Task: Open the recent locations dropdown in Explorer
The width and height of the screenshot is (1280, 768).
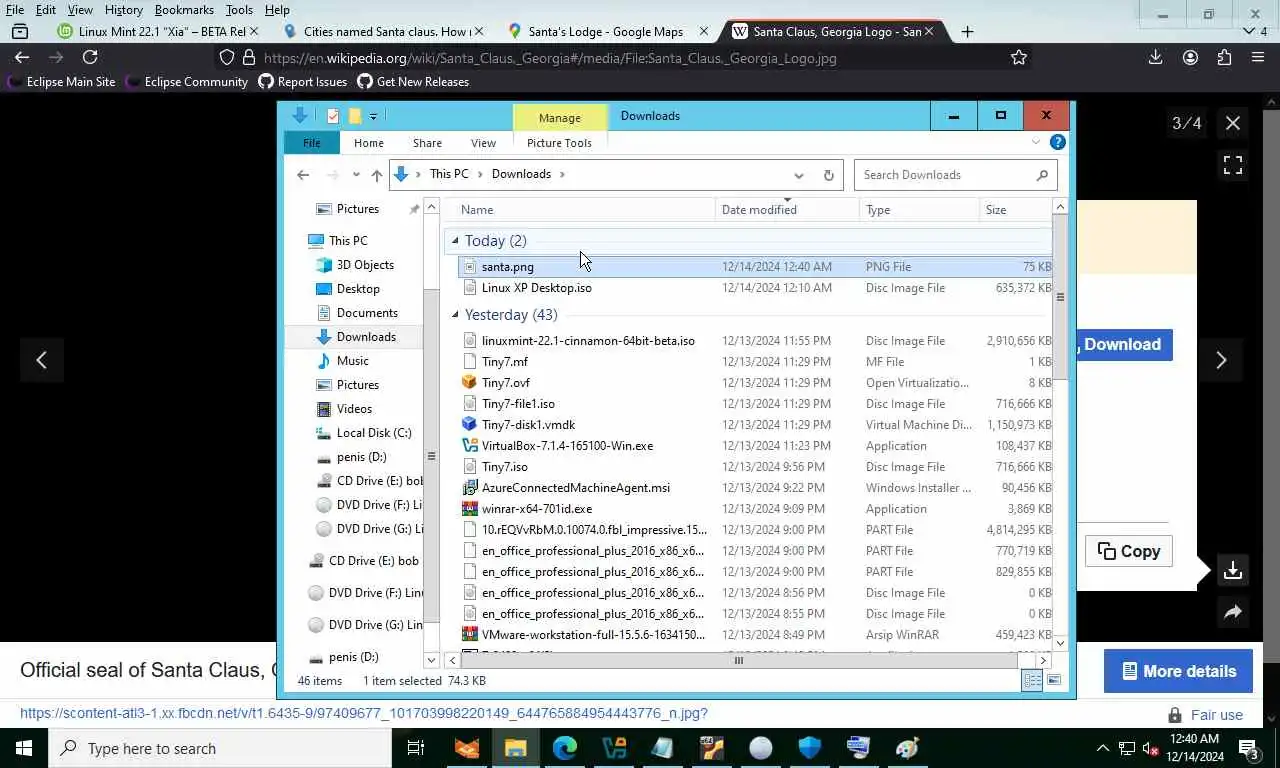Action: tap(356, 175)
